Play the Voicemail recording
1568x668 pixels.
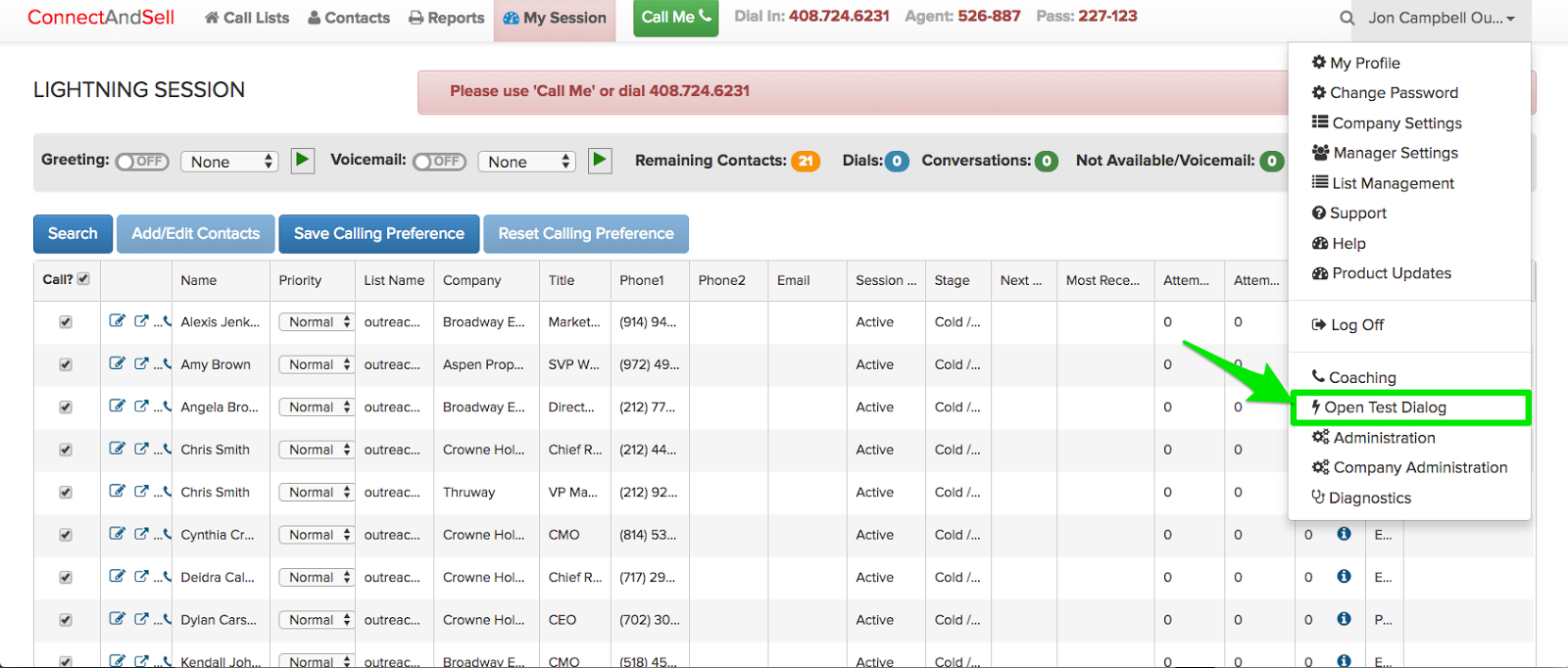(601, 160)
